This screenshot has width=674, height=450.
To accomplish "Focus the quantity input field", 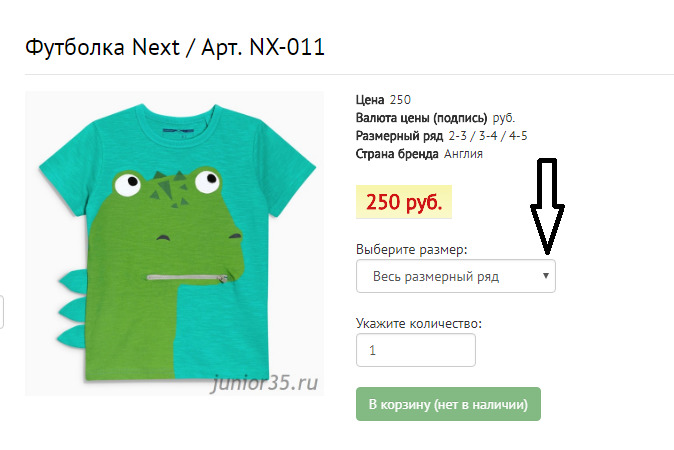I will click(415, 351).
